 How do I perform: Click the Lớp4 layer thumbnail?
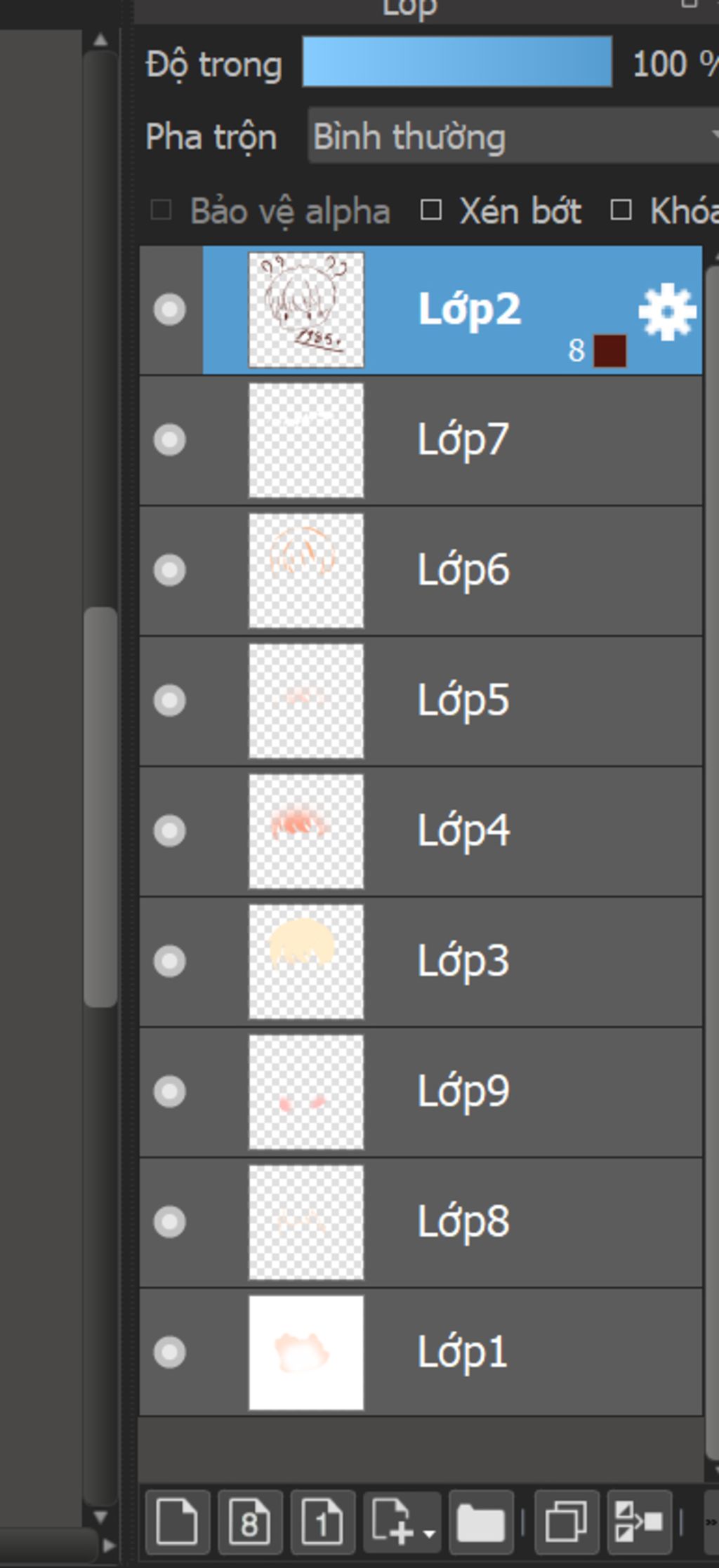306,831
